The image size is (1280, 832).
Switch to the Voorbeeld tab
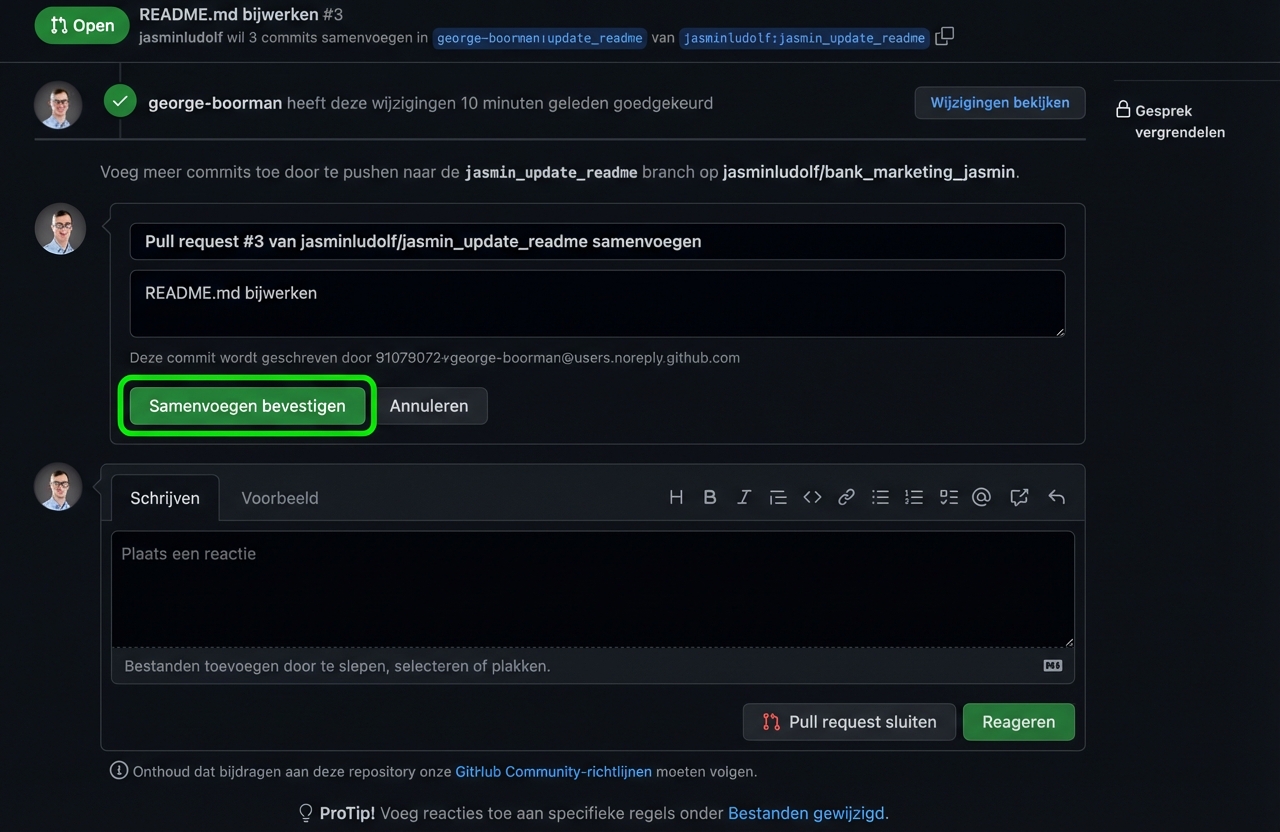coord(279,497)
